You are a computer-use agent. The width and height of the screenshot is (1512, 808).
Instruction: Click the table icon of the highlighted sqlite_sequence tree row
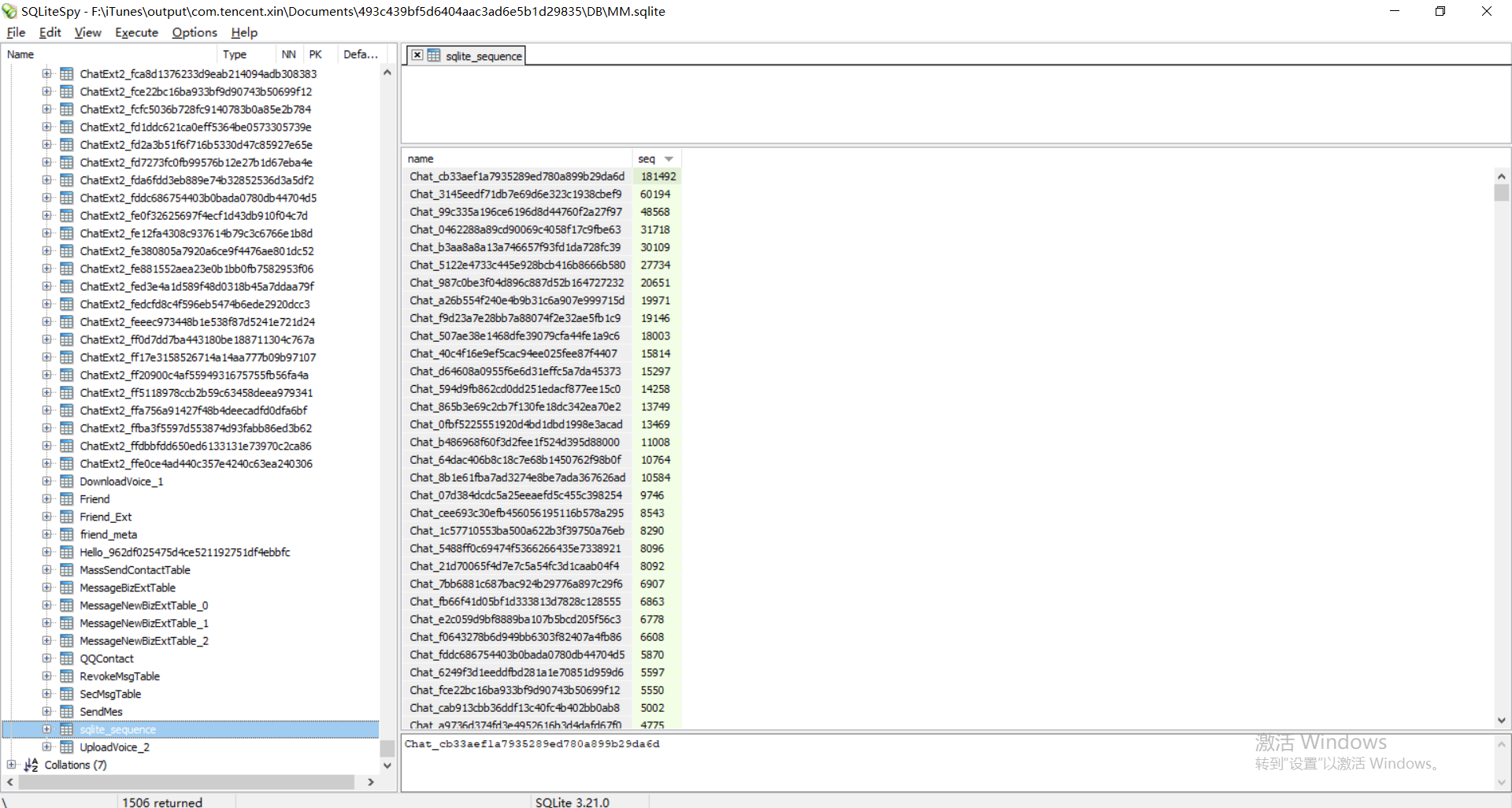click(67, 729)
